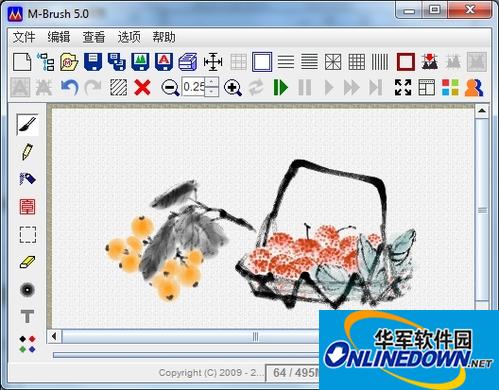Viewport: 499px width, 390px height.
Task: Click the panel layout icon
Action: tap(427, 87)
